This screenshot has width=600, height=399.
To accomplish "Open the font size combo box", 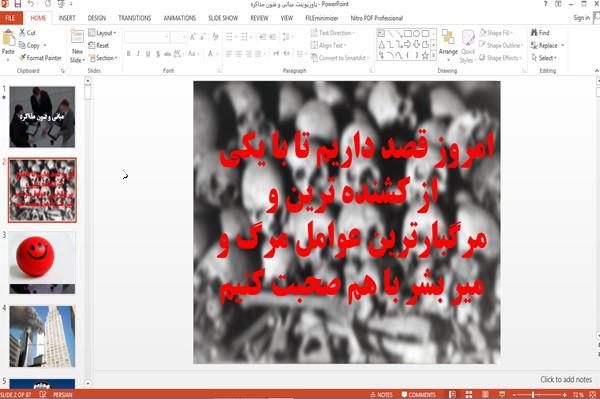I will 179,37.
